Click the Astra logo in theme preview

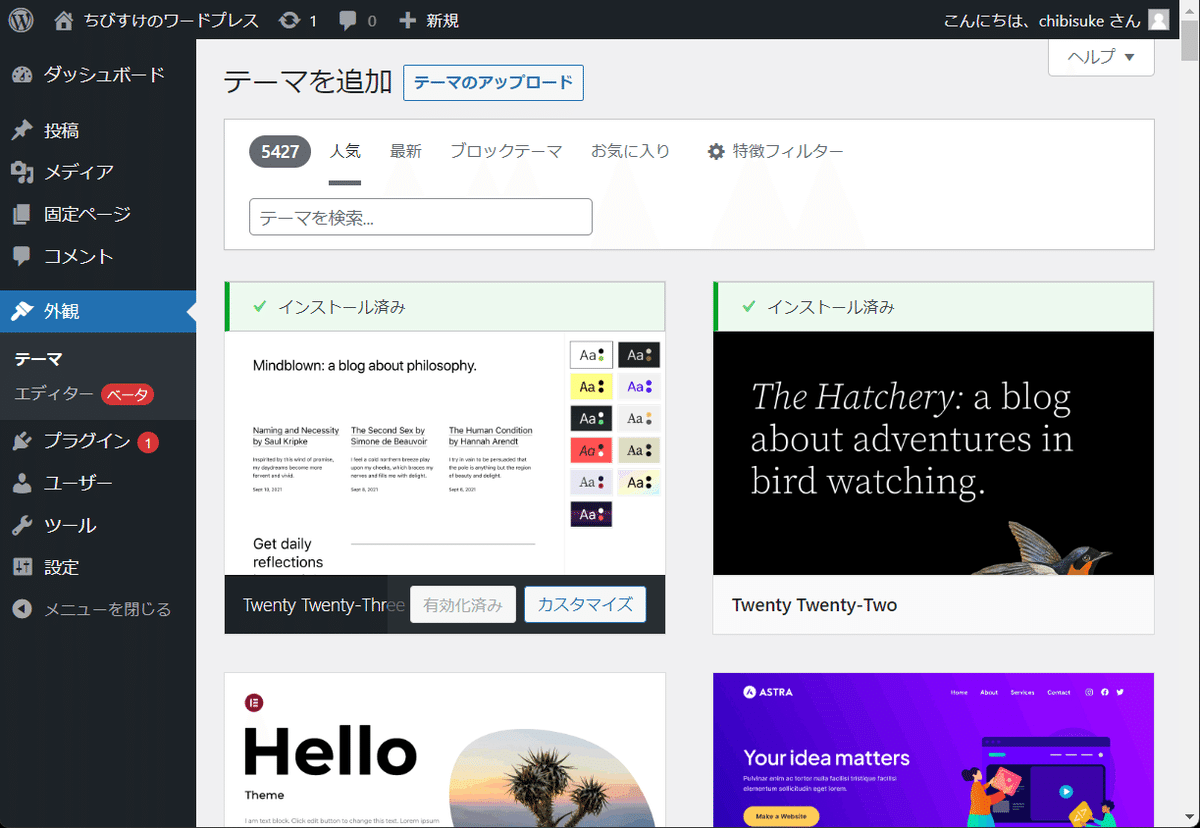tap(769, 692)
